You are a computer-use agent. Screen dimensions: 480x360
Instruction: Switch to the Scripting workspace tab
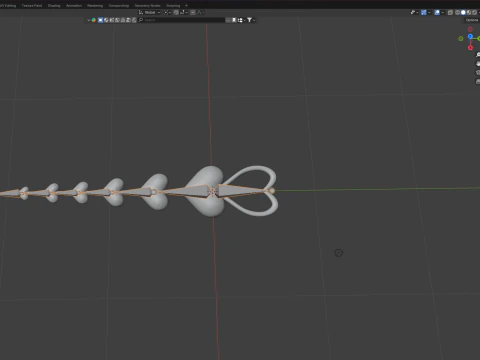(x=173, y=6)
